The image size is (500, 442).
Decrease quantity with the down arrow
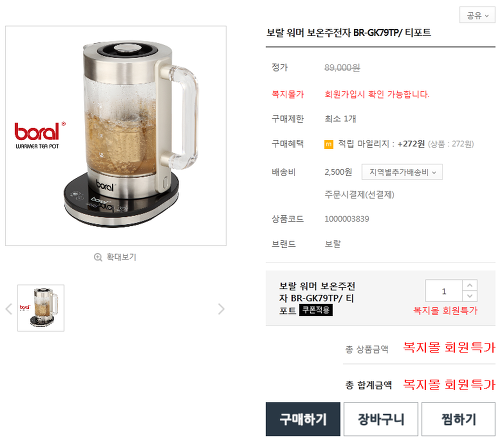point(470,296)
